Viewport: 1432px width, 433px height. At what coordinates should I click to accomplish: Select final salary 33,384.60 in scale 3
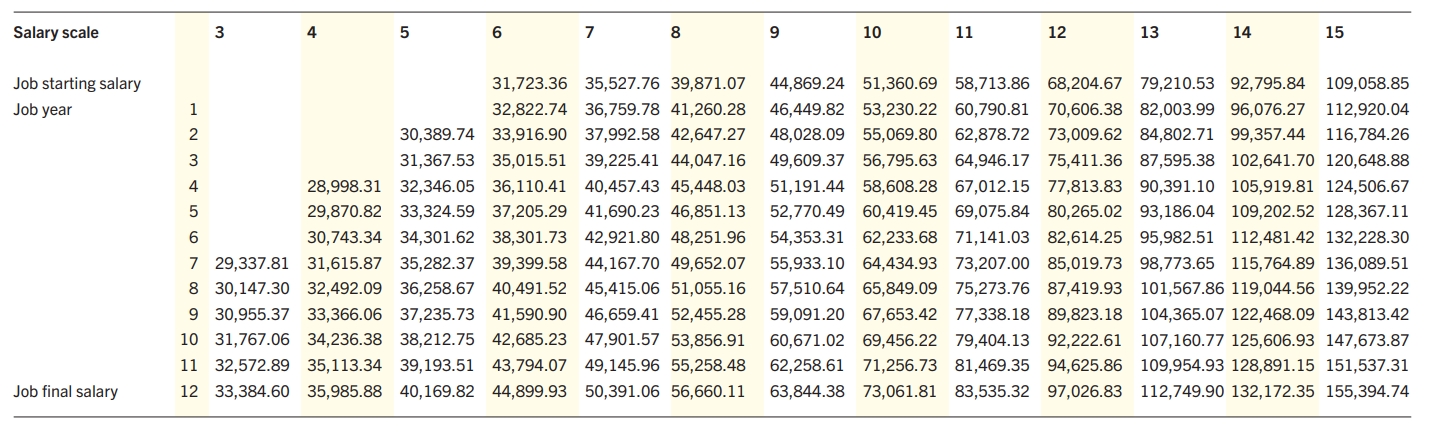pyautogui.click(x=252, y=391)
